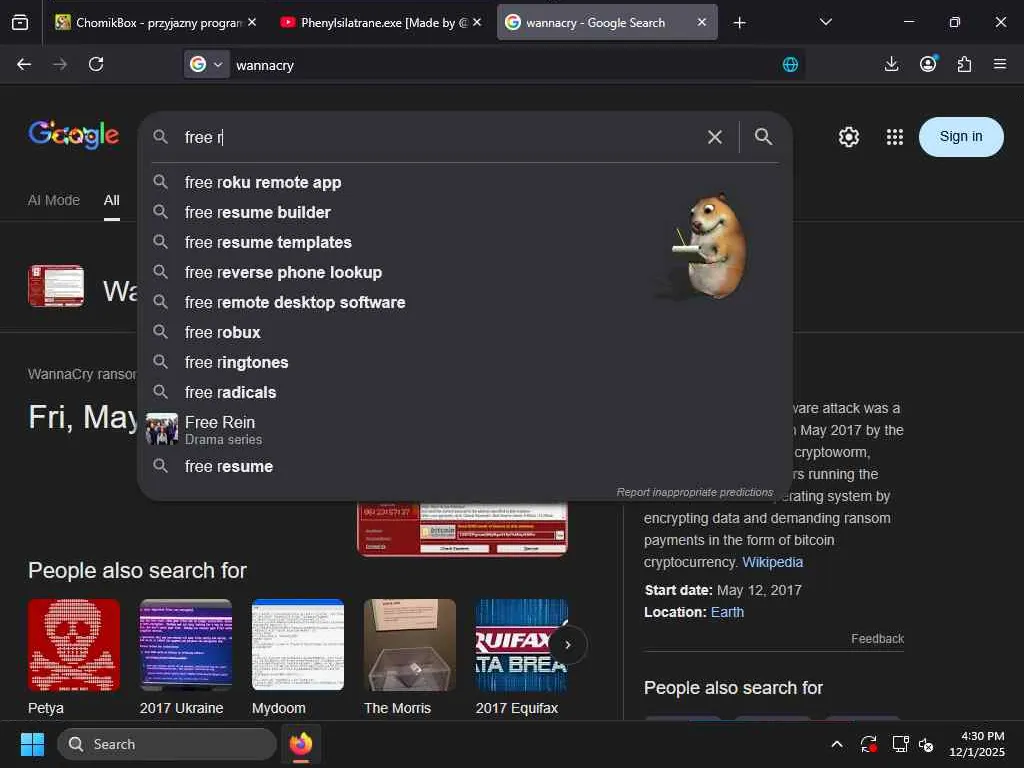This screenshot has width=1024, height=768.
Task: Go back with the browser back arrow
Action: coord(24,64)
